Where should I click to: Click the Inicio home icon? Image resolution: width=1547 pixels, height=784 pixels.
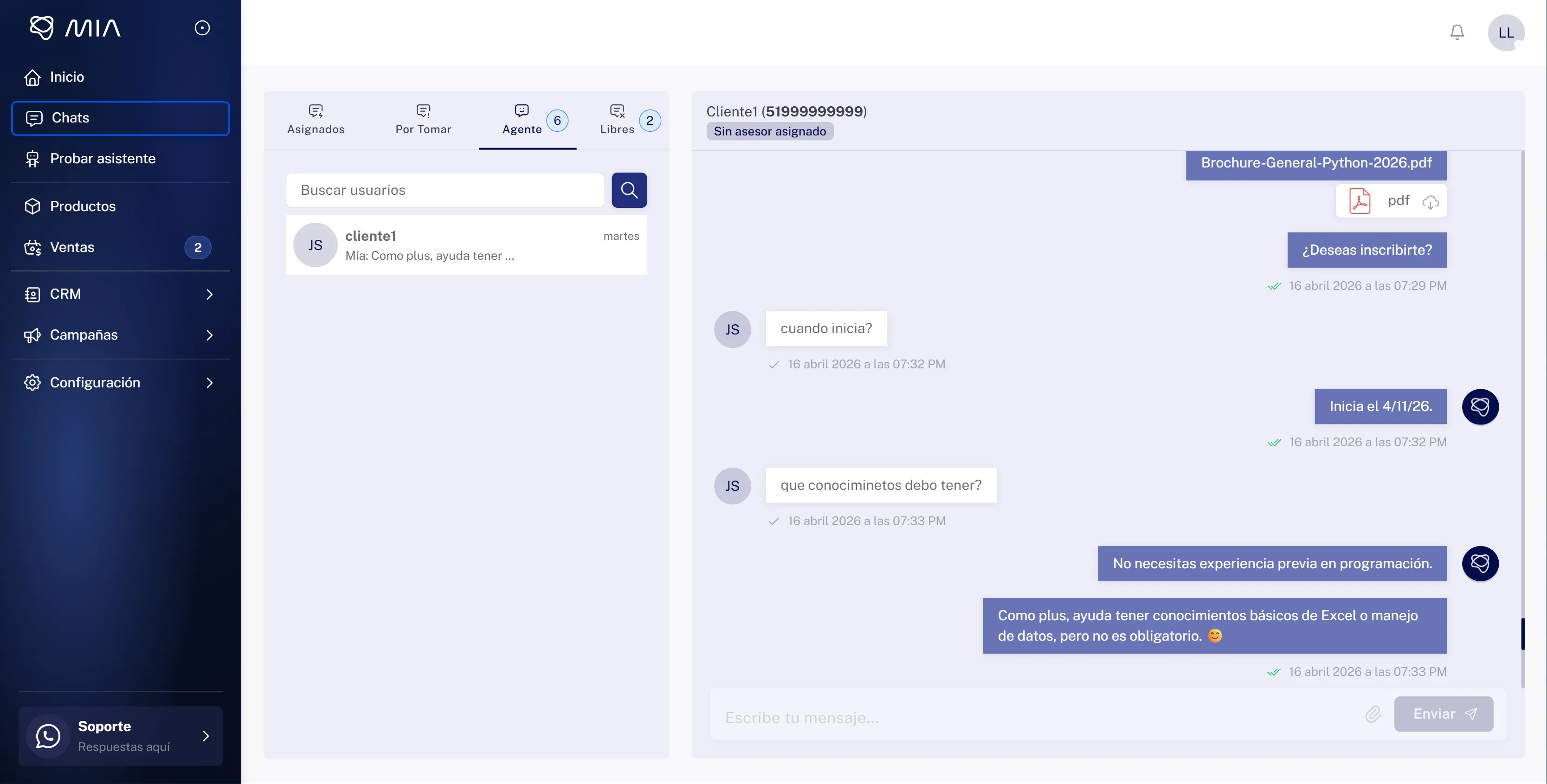(32, 77)
